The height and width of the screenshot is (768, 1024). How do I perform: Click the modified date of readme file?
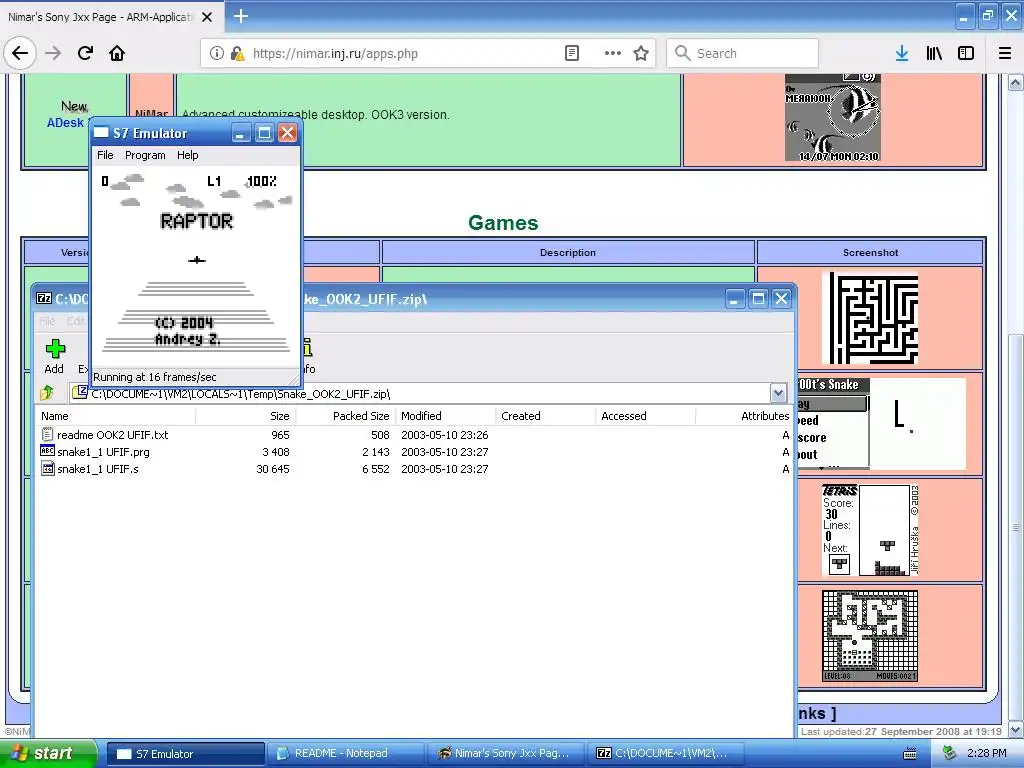click(444, 435)
